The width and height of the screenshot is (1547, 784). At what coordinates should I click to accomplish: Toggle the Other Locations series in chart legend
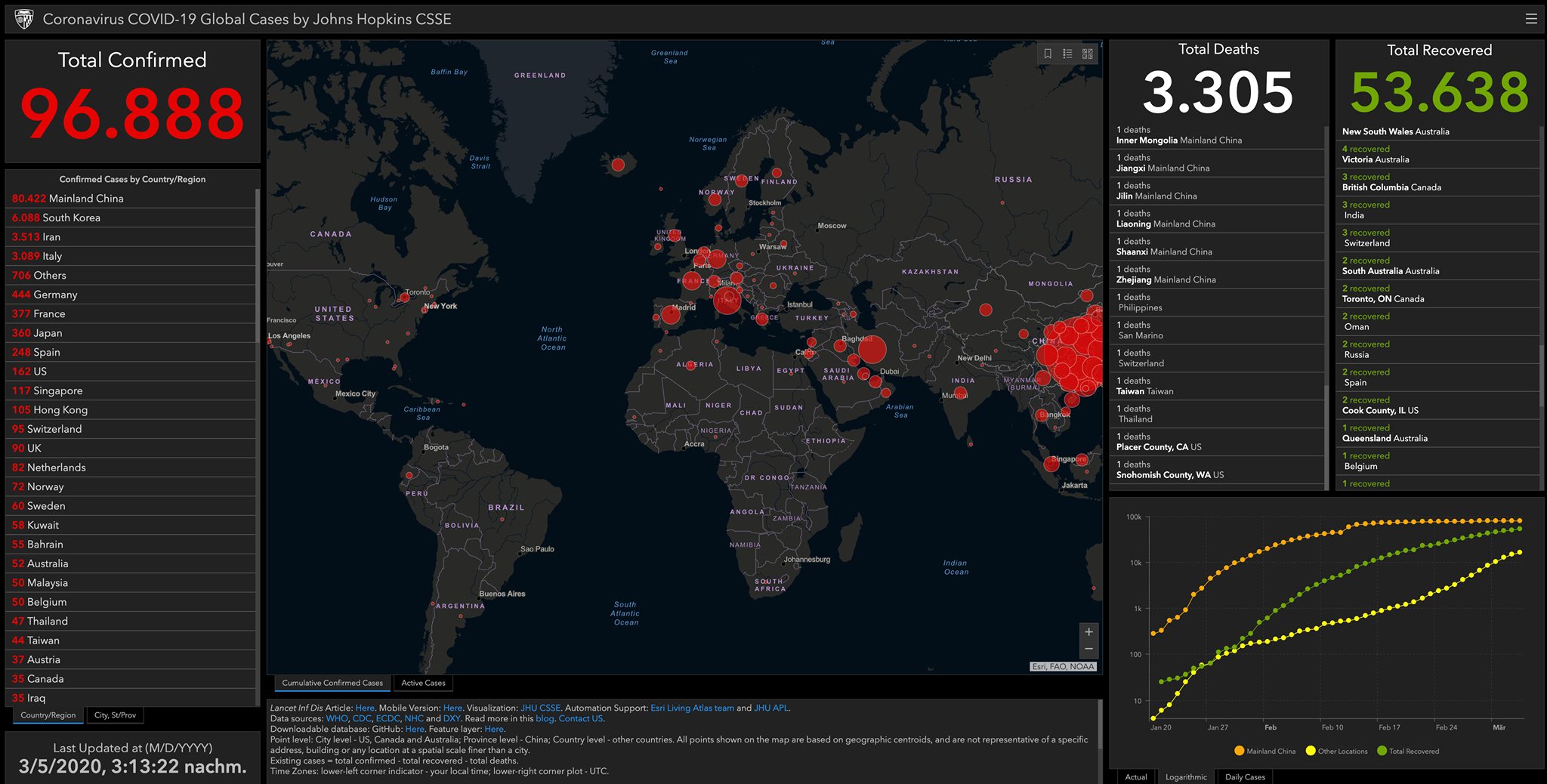(x=1336, y=751)
